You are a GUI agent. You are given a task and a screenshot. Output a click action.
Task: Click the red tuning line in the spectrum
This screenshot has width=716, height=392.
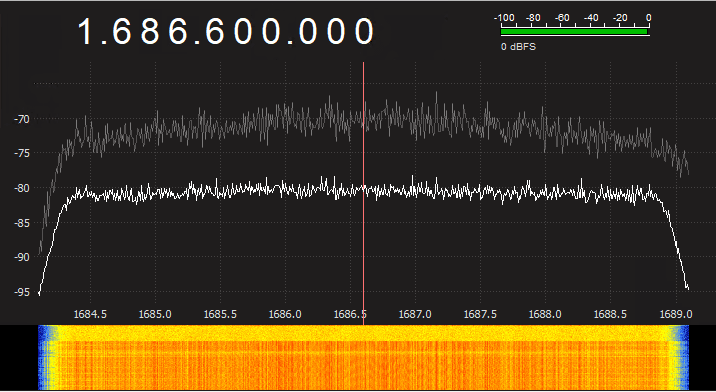tap(363, 193)
